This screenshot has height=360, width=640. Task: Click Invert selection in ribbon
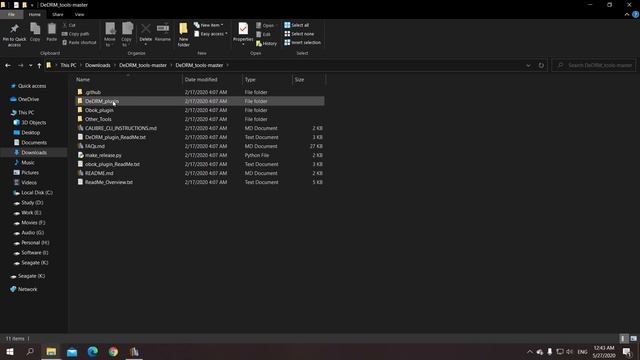(x=302, y=42)
